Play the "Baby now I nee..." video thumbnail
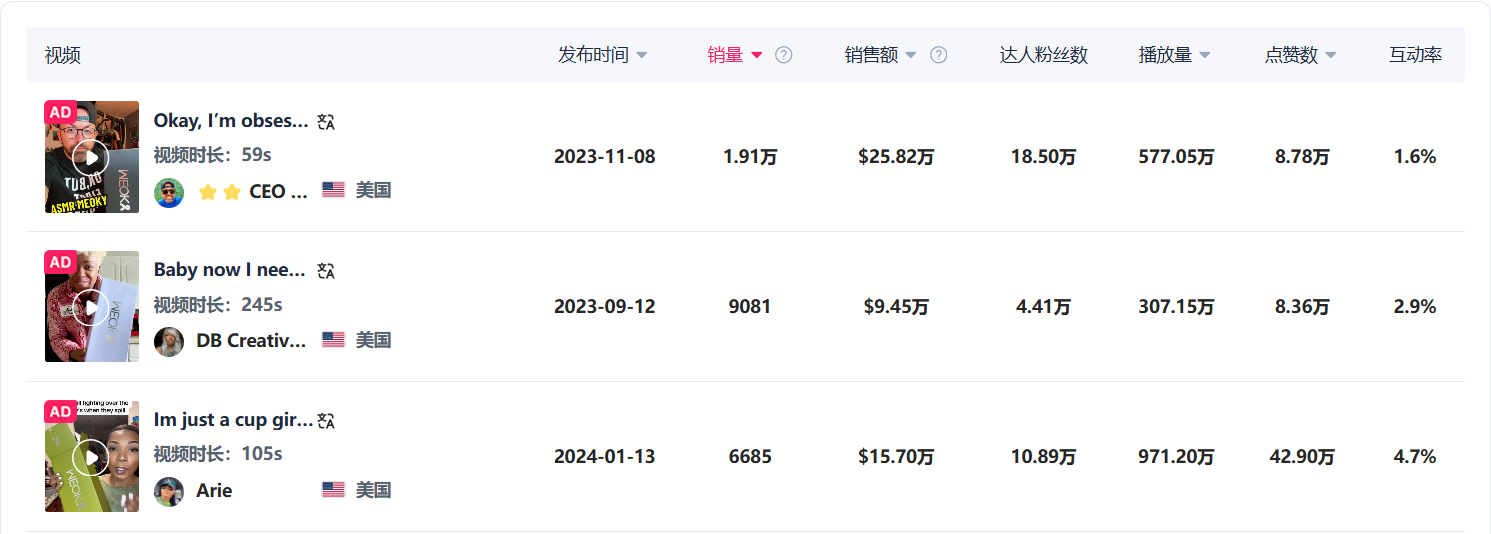 click(x=92, y=307)
